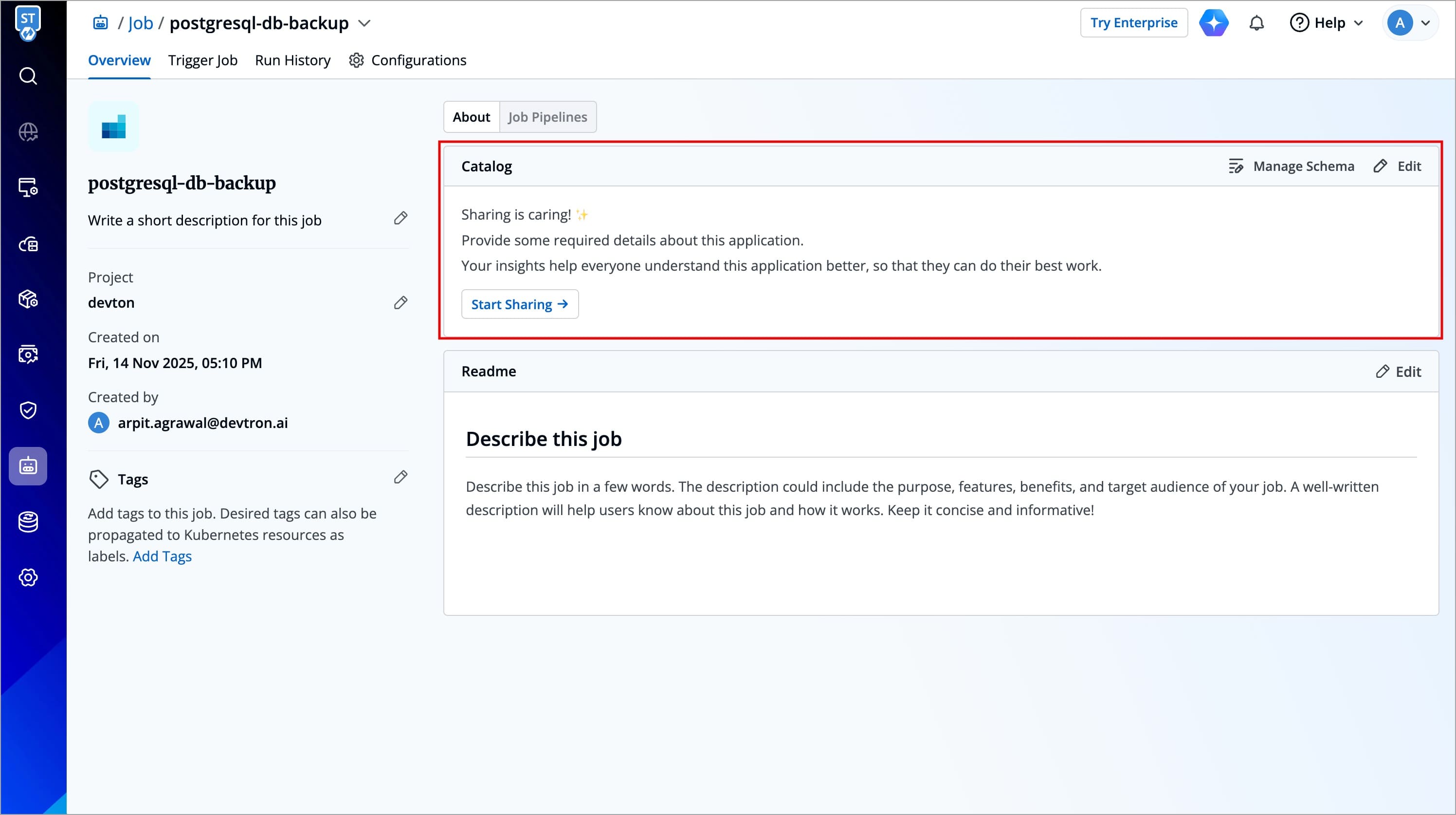
Task: Open global settings gear in sidebar
Action: pos(28,577)
